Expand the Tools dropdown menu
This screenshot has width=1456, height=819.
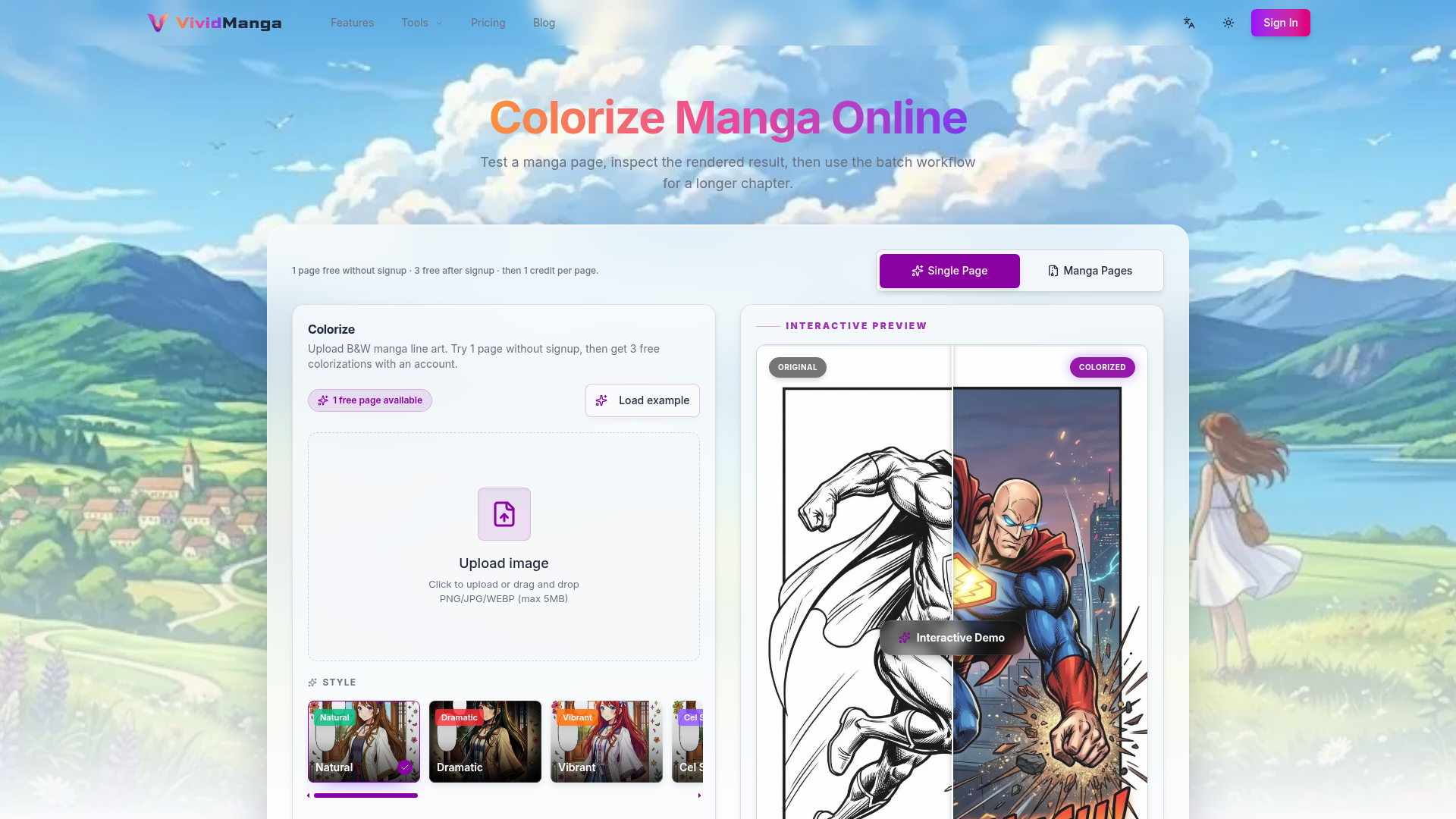[x=422, y=23]
